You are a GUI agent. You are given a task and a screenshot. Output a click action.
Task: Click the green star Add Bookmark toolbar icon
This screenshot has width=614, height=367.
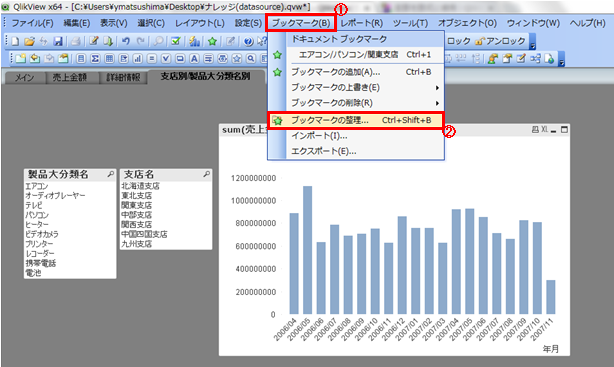(212, 41)
